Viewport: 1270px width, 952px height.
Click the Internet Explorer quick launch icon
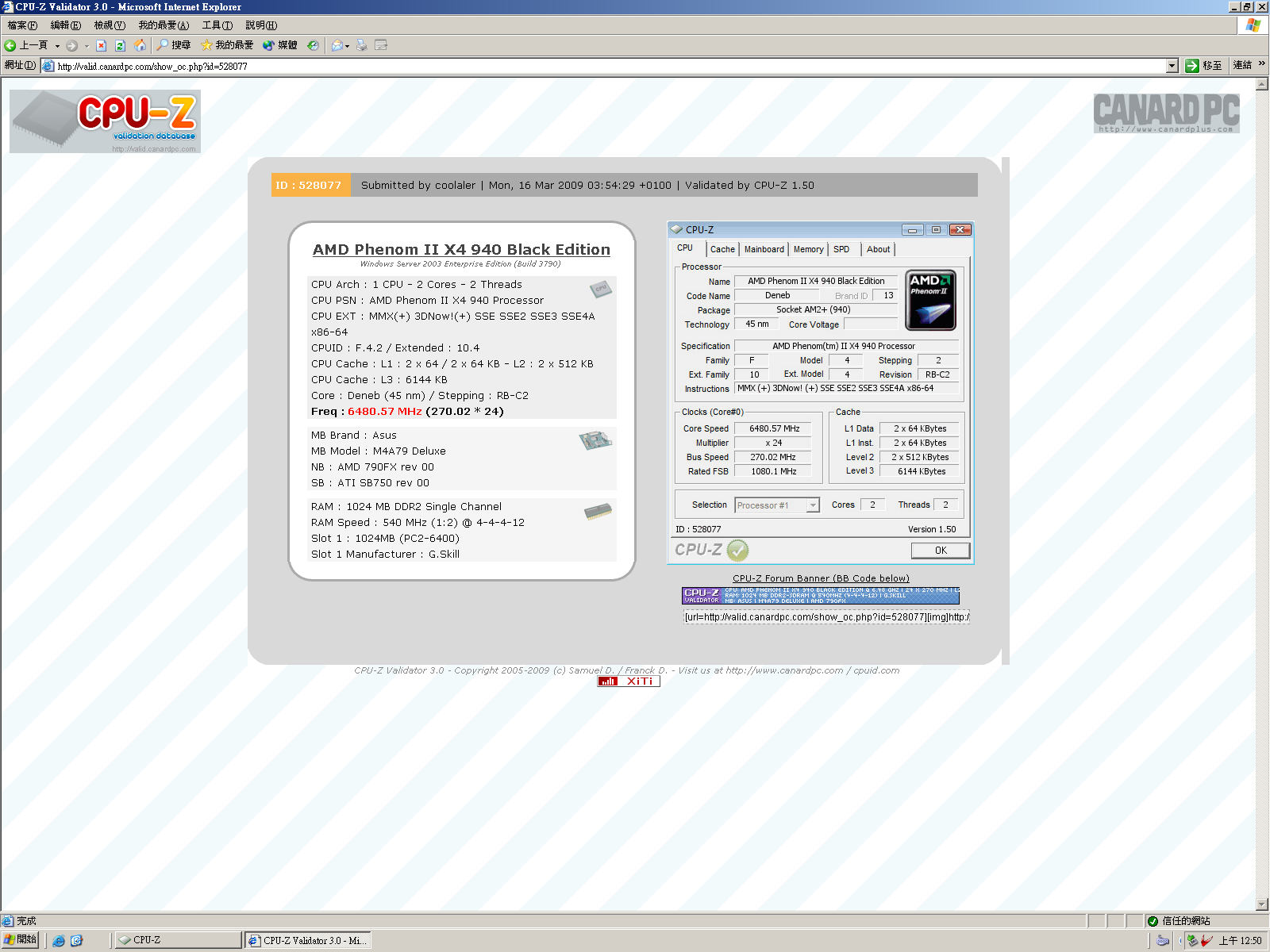click(x=59, y=941)
